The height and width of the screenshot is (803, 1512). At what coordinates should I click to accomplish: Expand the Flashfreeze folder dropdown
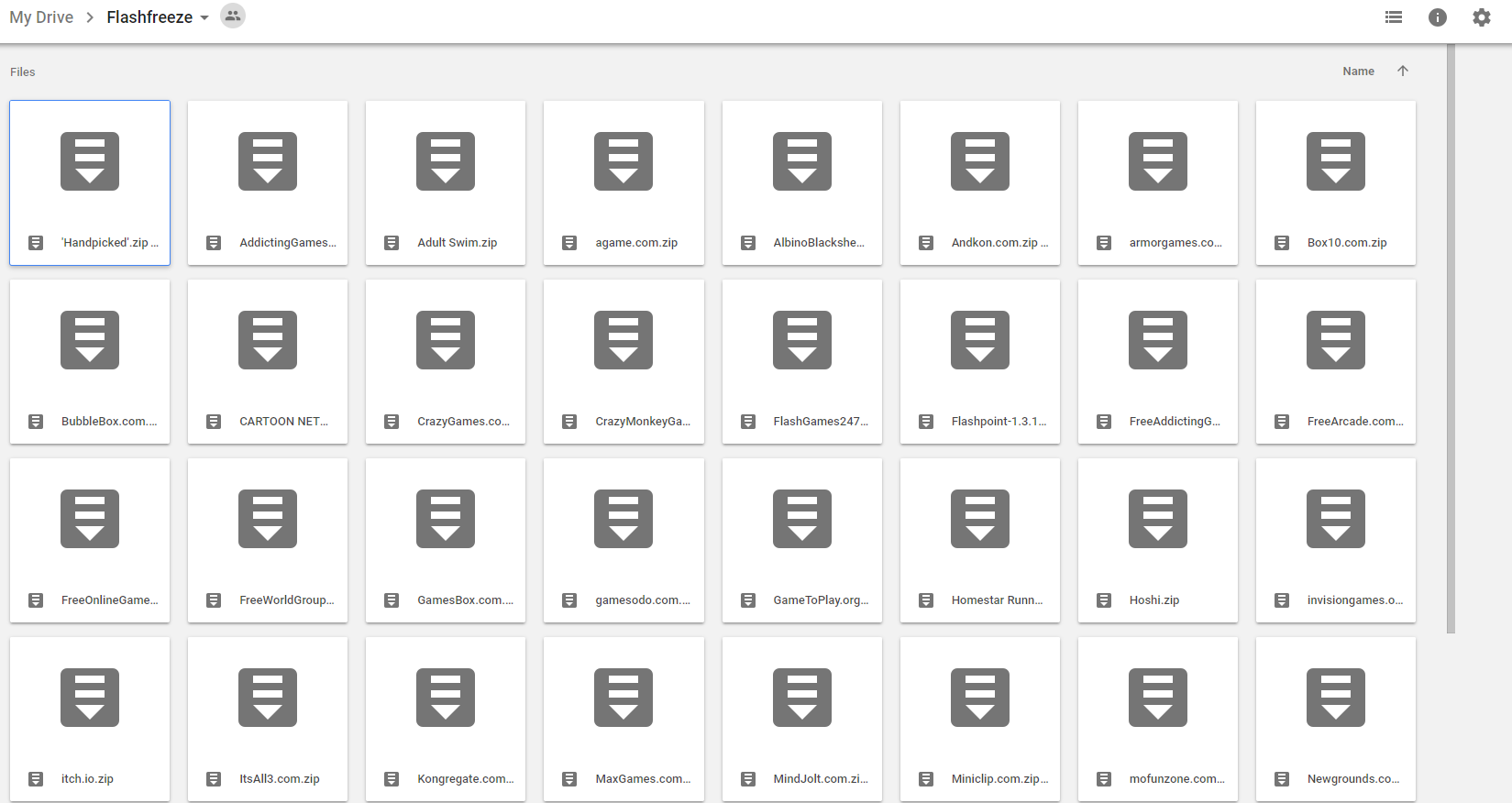[204, 17]
